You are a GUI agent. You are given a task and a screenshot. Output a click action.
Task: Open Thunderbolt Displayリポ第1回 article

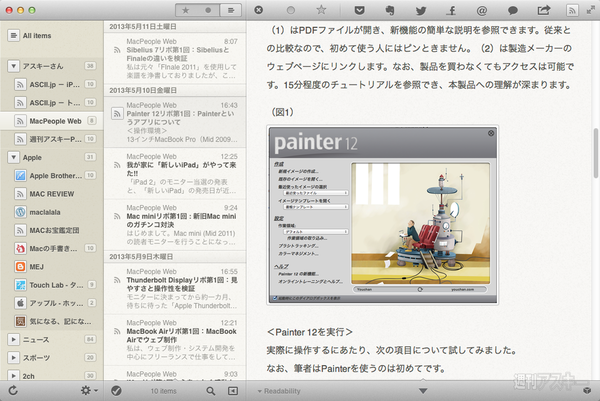tap(175, 289)
